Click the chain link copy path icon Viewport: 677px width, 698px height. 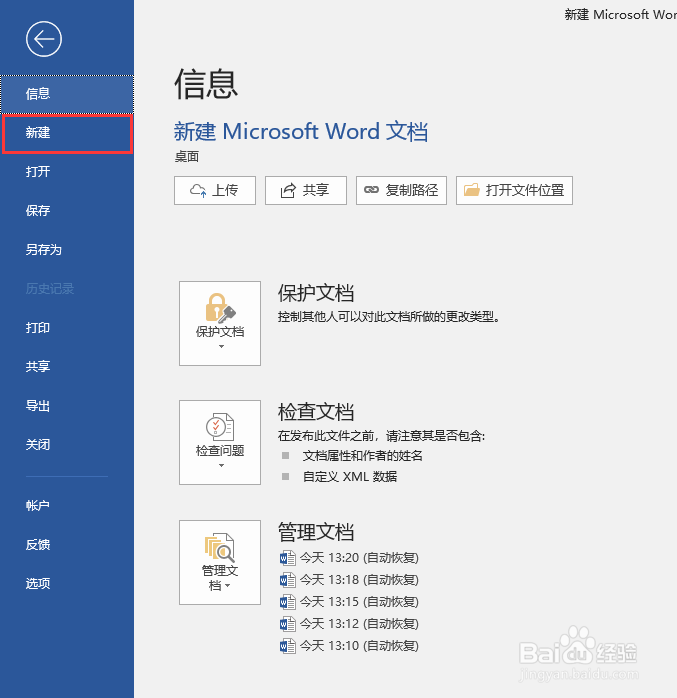pyautogui.click(x=371, y=190)
